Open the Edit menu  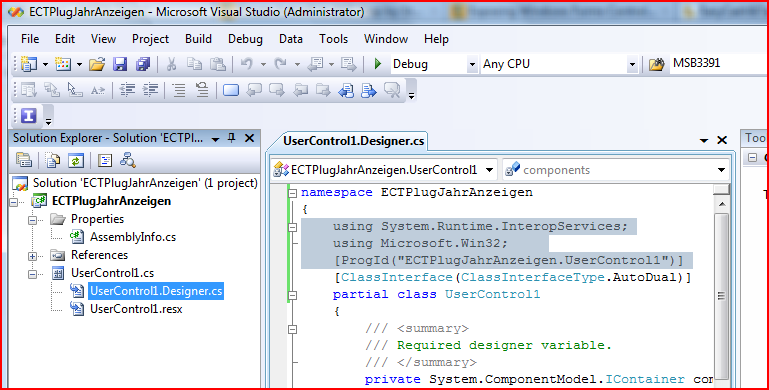tap(65, 39)
